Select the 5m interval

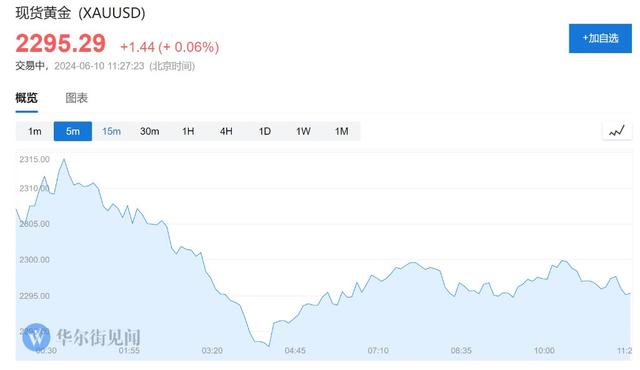coord(73,131)
